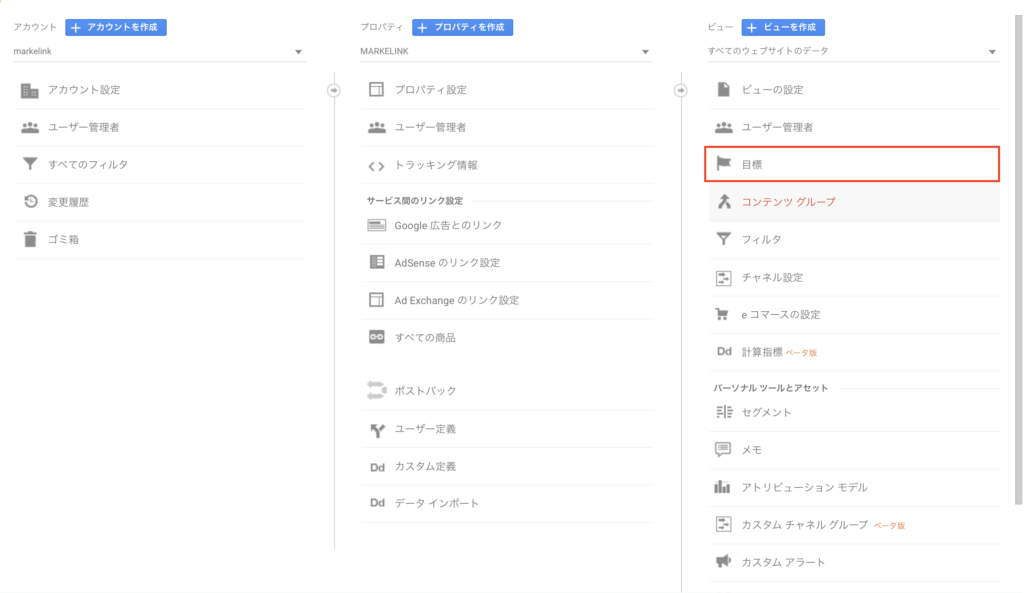The height and width of the screenshot is (593, 1024).
Task: Click the ユーザー定義 fork icon
Action: click(x=377, y=430)
